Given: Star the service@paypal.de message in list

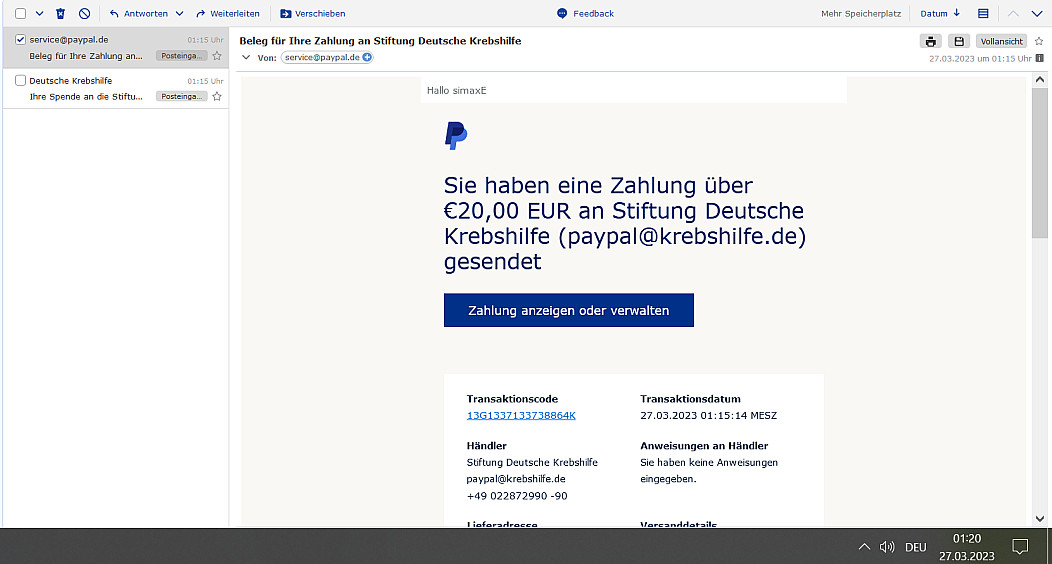Looking at the screenshot, I should click(x=217, y=56).
